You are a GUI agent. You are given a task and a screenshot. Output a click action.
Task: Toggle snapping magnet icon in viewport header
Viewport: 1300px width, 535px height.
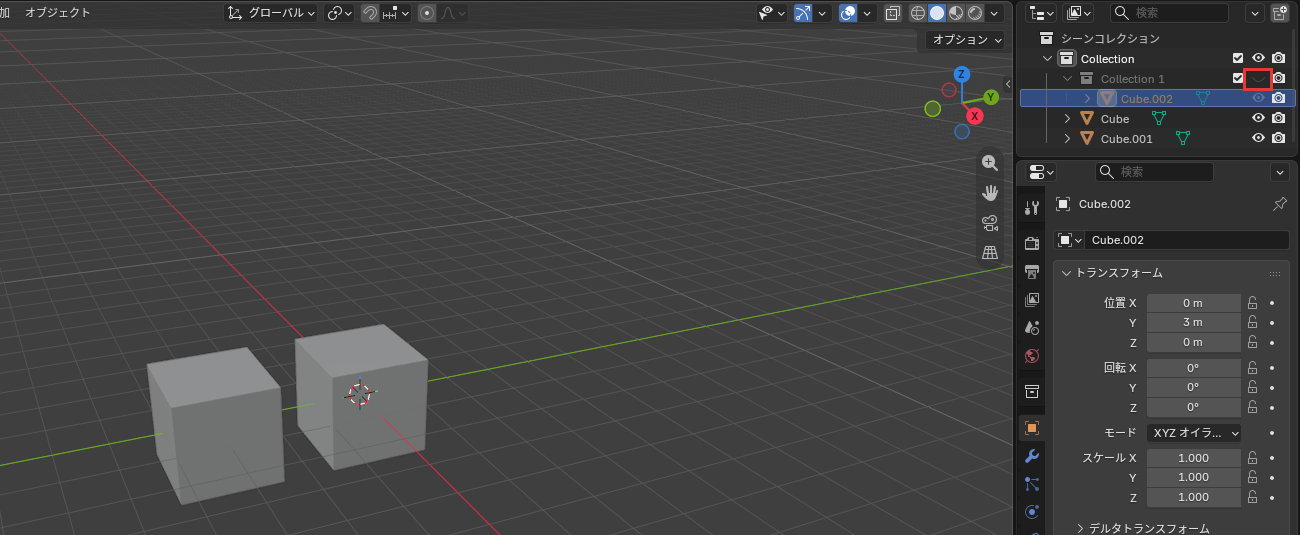[x=369, y=13]
